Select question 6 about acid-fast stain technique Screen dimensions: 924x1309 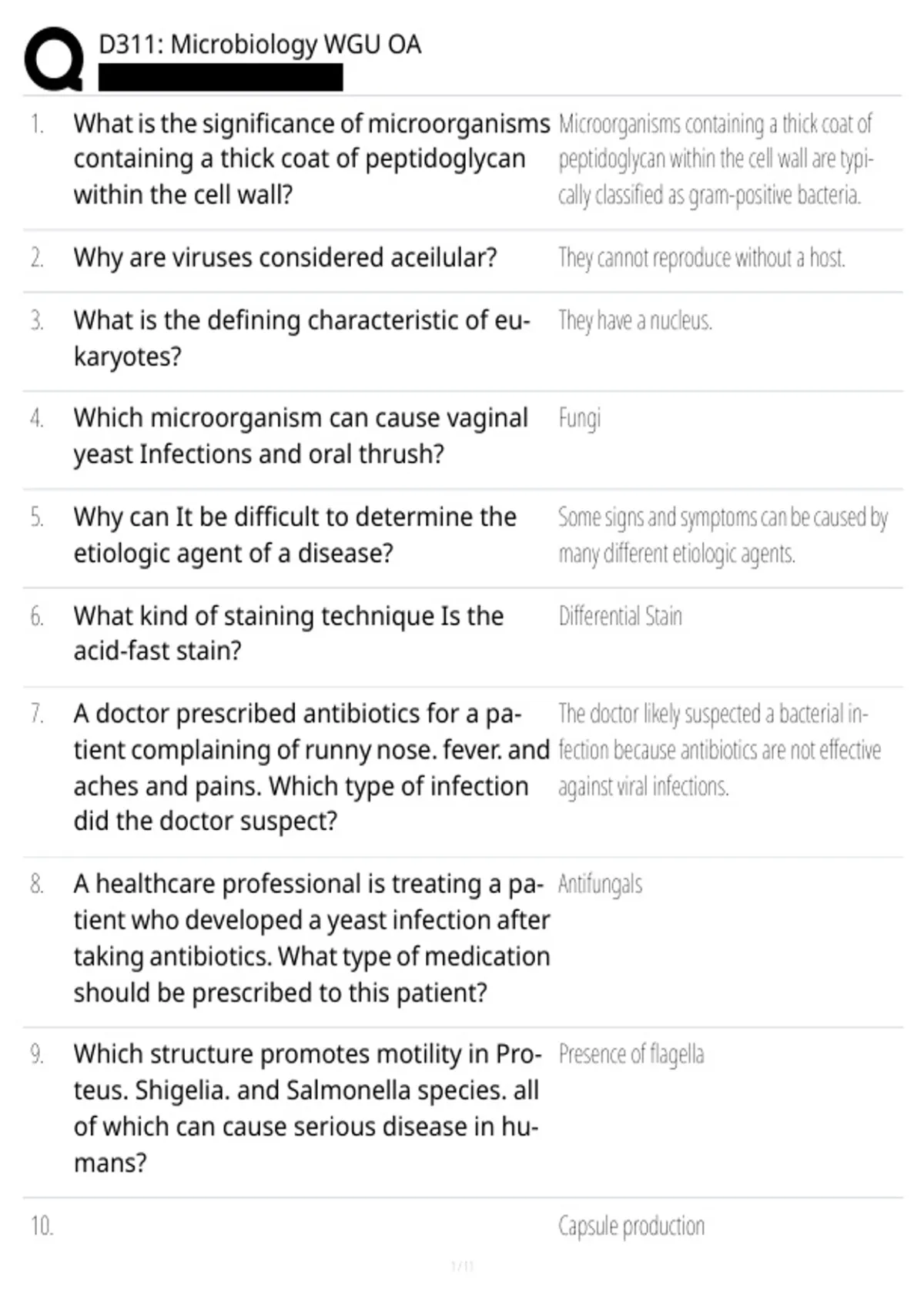tap(289, 633)
